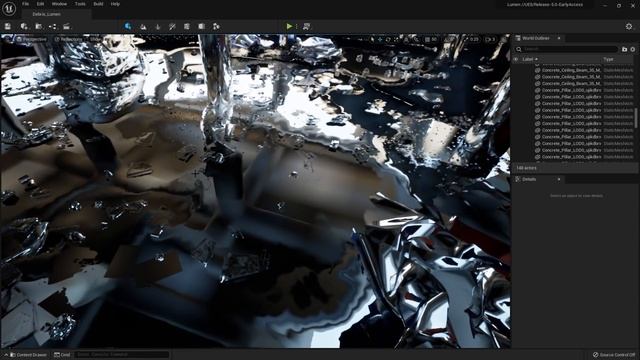Choose the translate gizmo tool in viewport
Viewport: 640px width, 360px height.
click(x=380, y=40)
